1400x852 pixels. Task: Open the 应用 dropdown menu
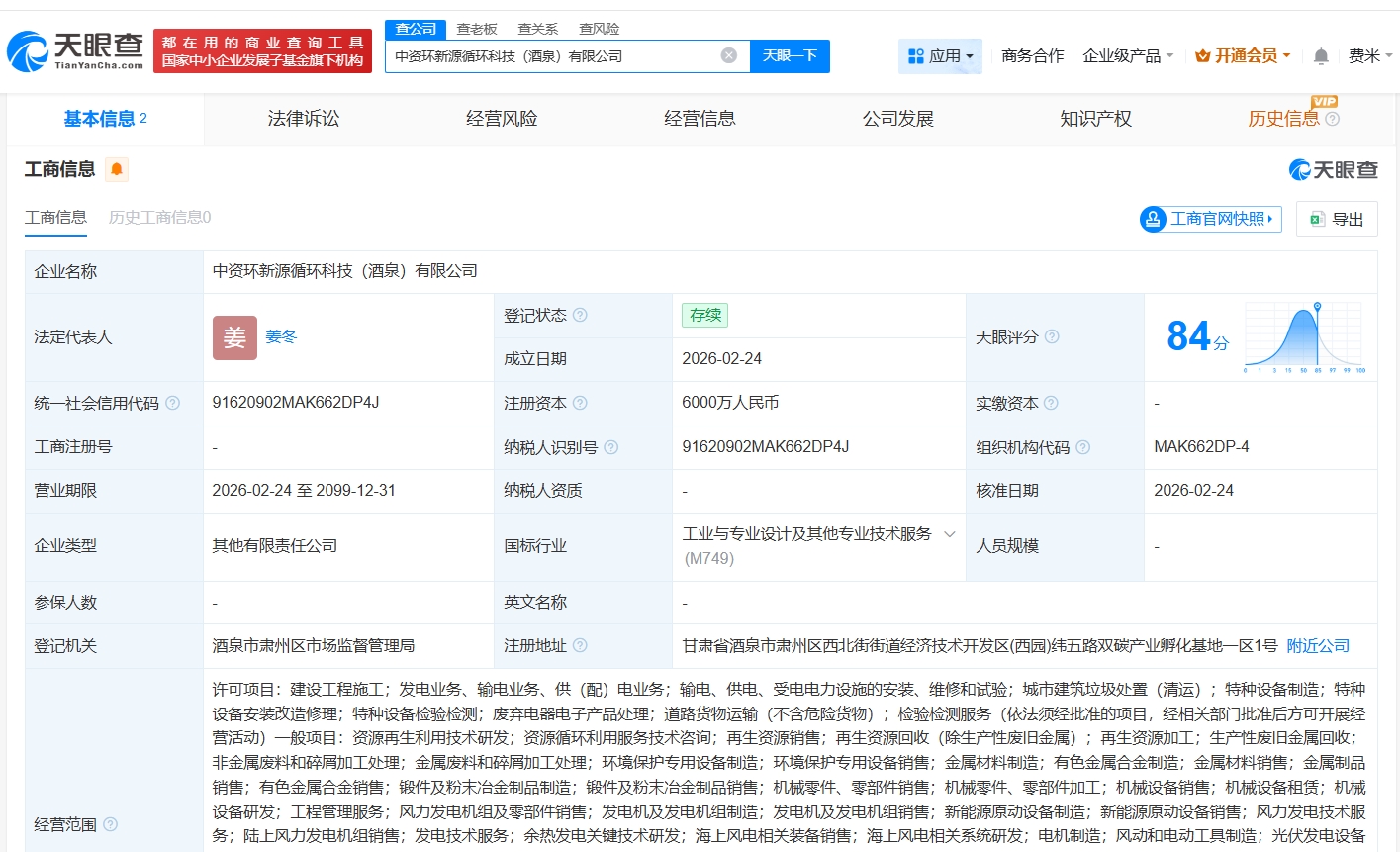coord(940,56)
